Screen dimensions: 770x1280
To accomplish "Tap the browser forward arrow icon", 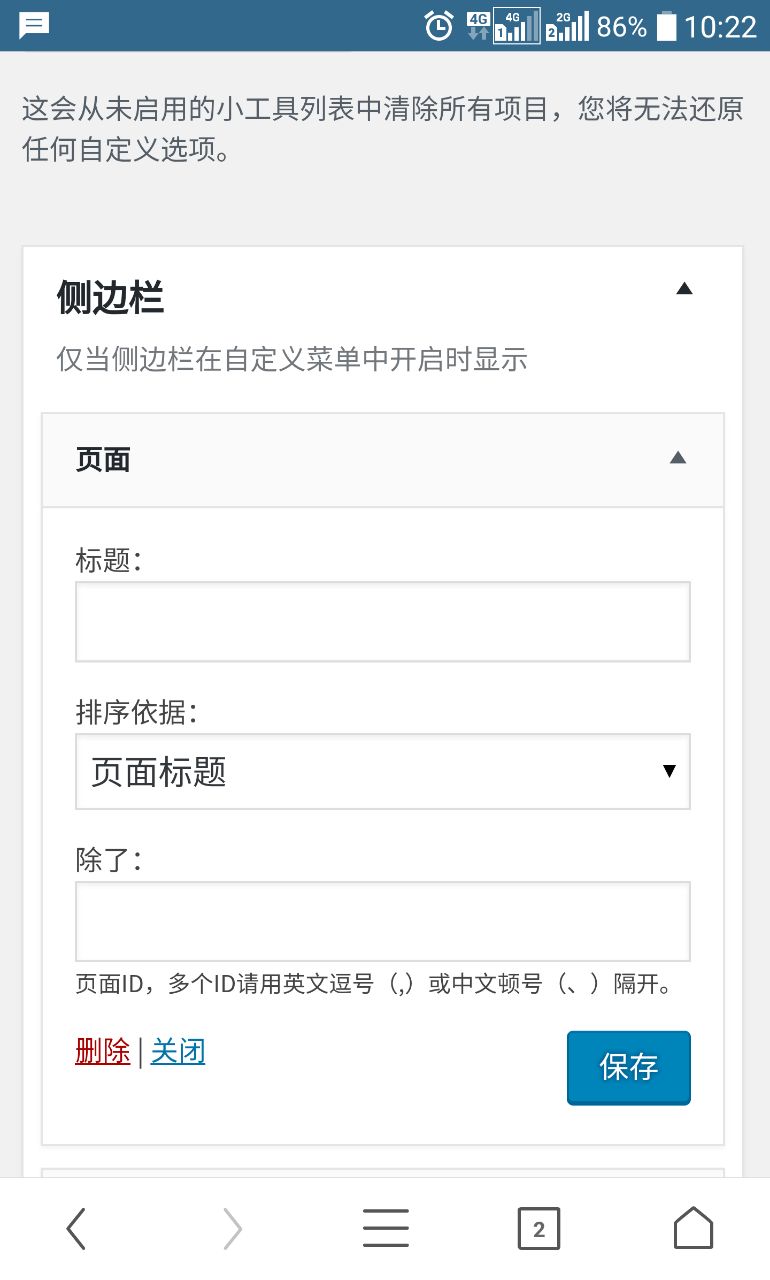I will [232, 1228].
